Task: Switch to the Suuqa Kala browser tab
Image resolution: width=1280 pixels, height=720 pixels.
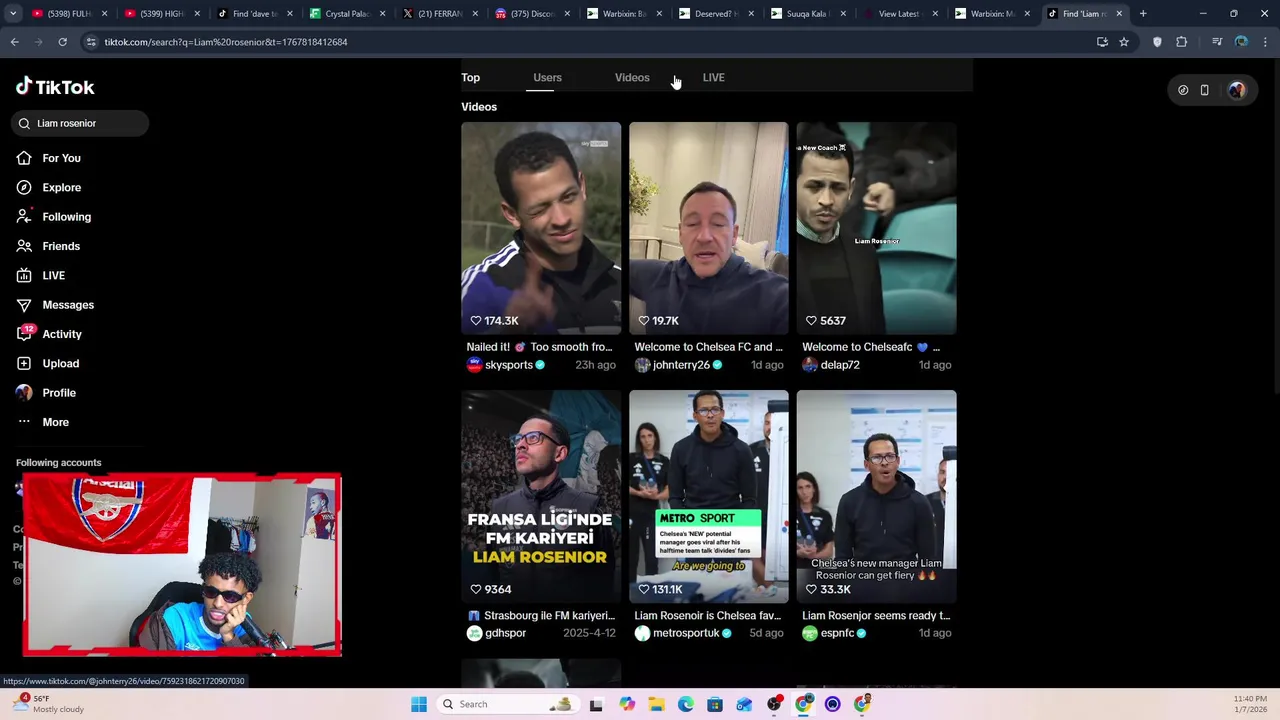Action: click(807, 14)
